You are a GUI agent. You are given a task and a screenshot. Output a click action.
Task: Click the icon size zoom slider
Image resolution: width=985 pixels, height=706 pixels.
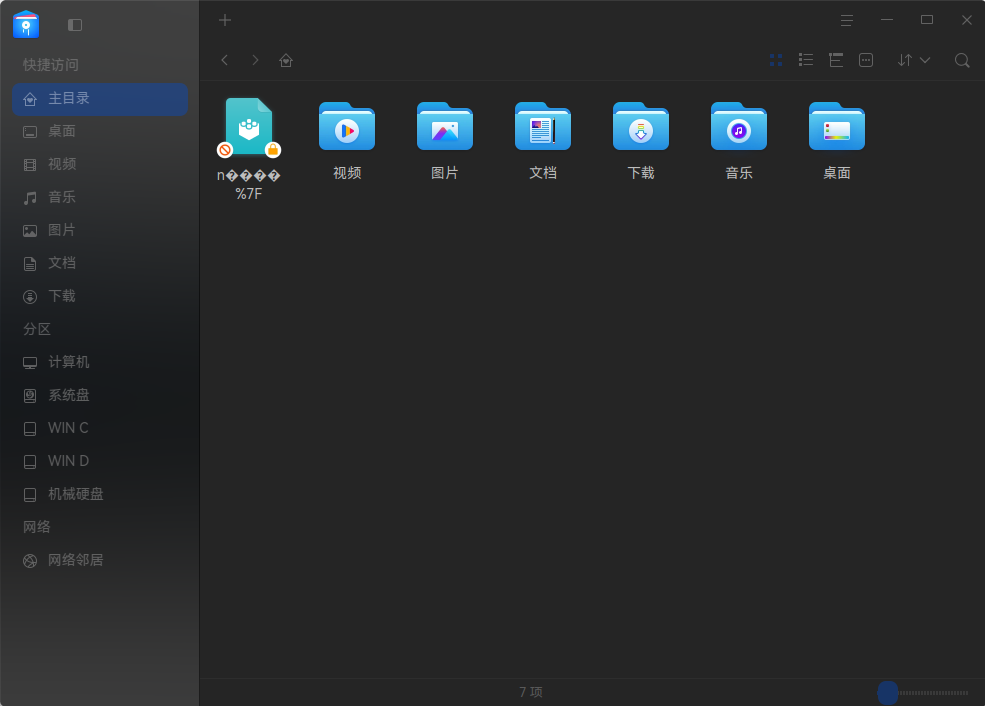[923, 693]
